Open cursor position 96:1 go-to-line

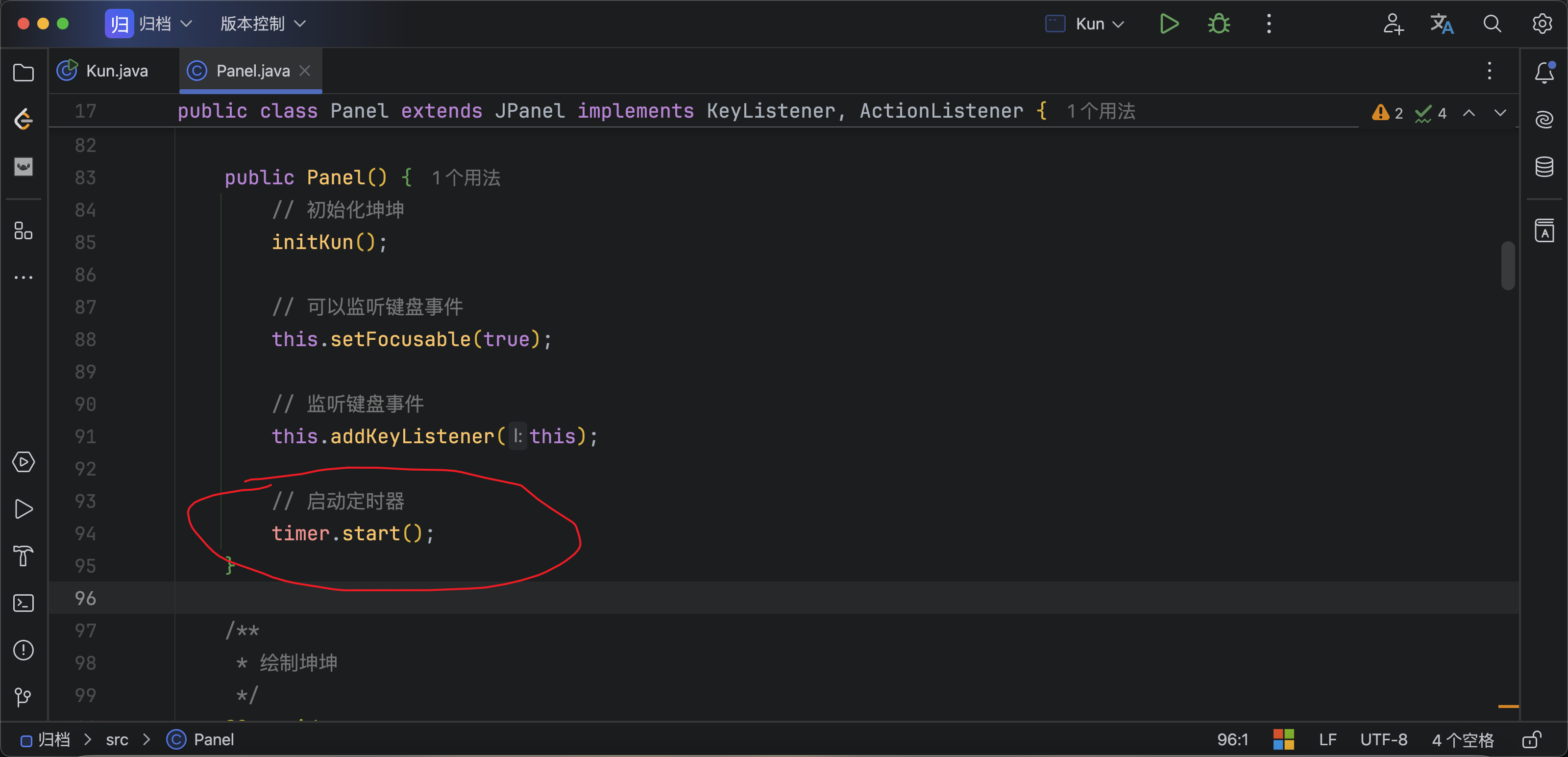[1232, 739]
